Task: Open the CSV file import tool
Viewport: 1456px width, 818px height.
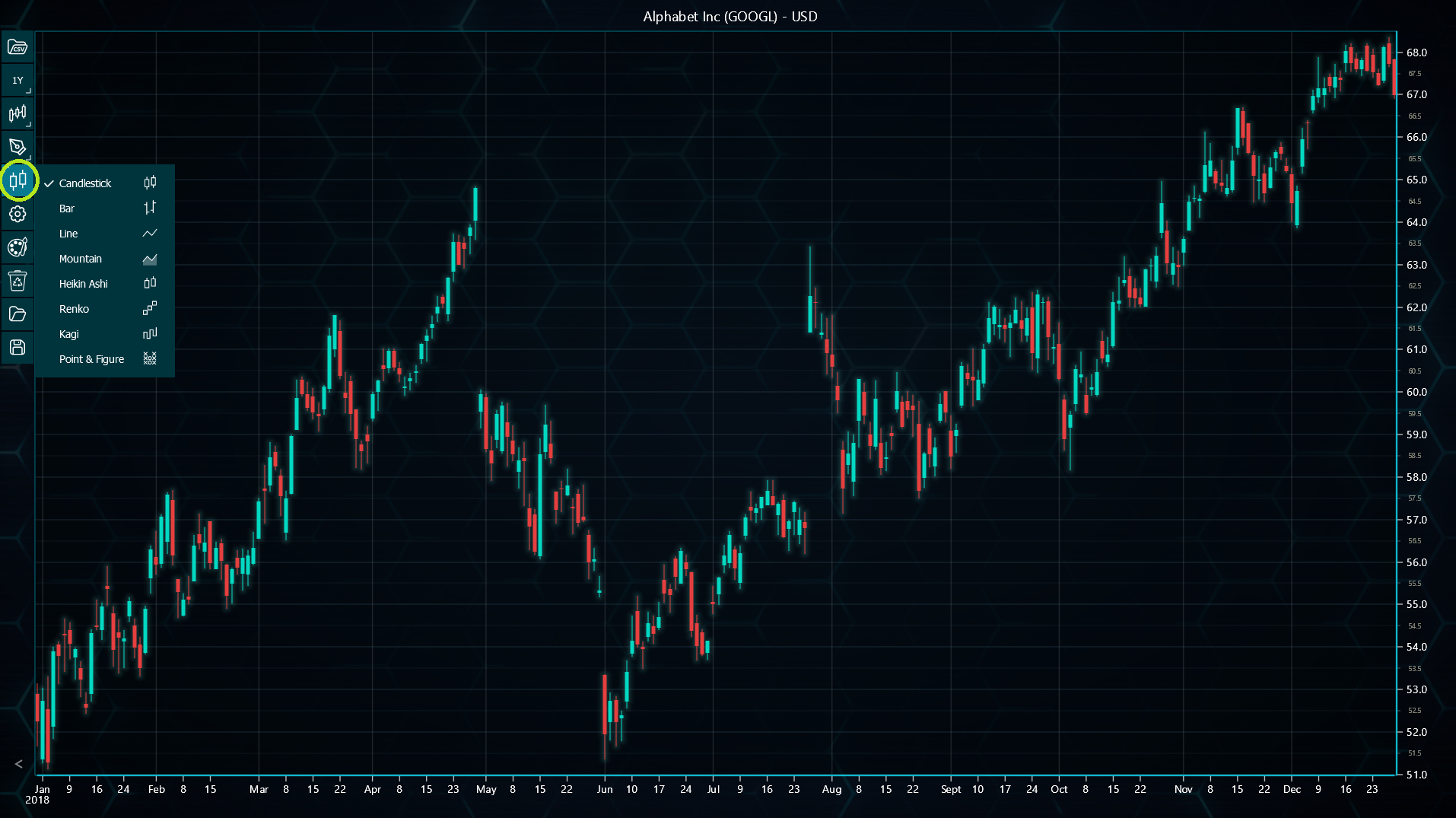Action: click(17, 47)
